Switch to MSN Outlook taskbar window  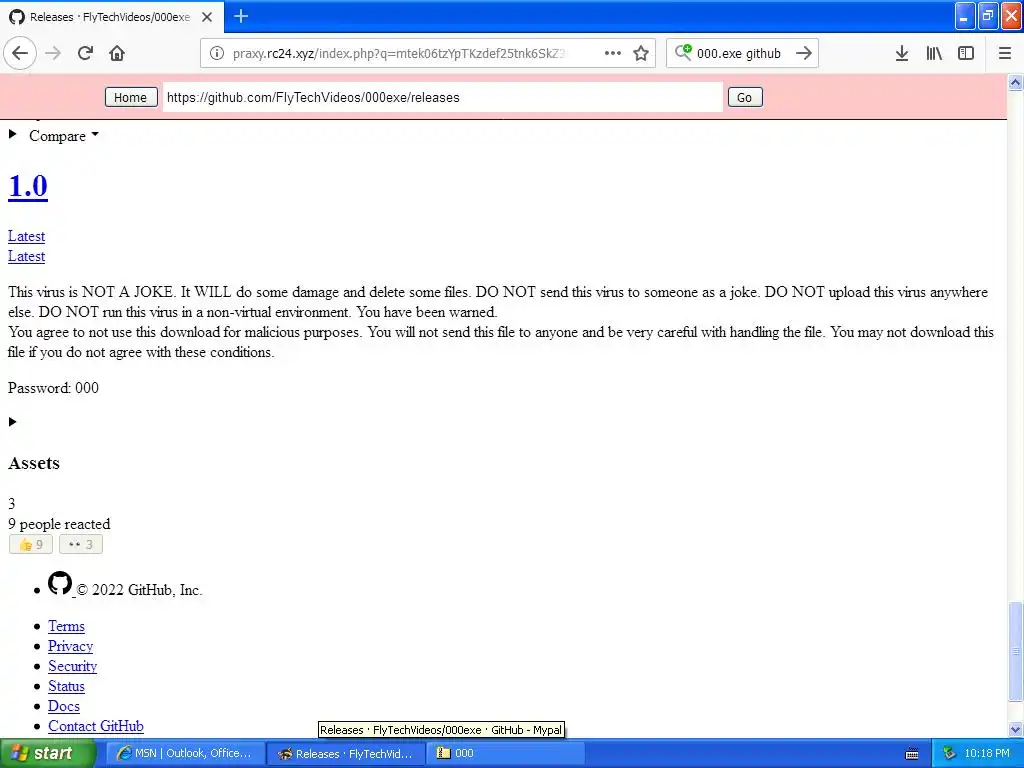185,754
